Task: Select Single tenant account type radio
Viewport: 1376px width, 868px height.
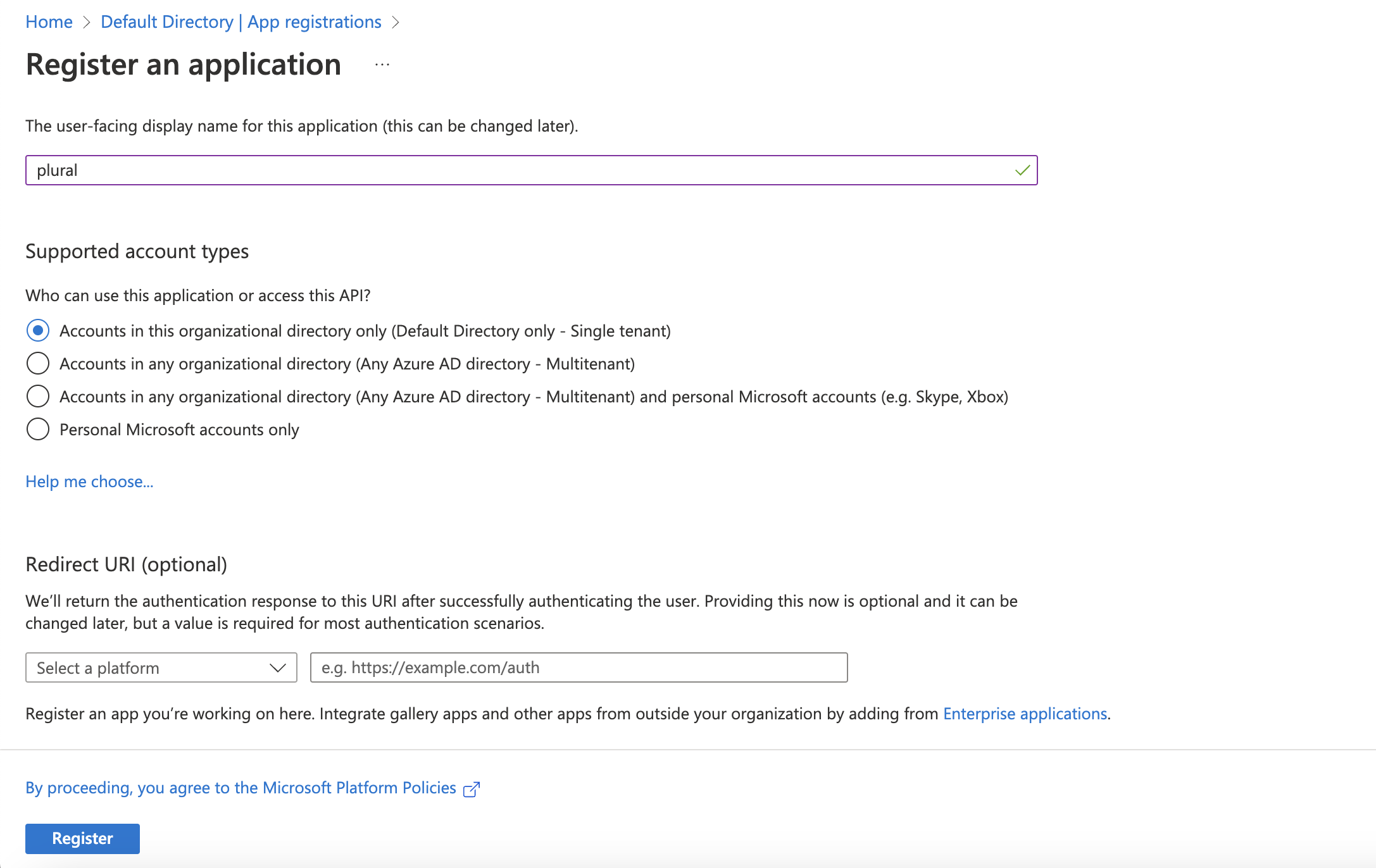Action: (x=38, y=330)
